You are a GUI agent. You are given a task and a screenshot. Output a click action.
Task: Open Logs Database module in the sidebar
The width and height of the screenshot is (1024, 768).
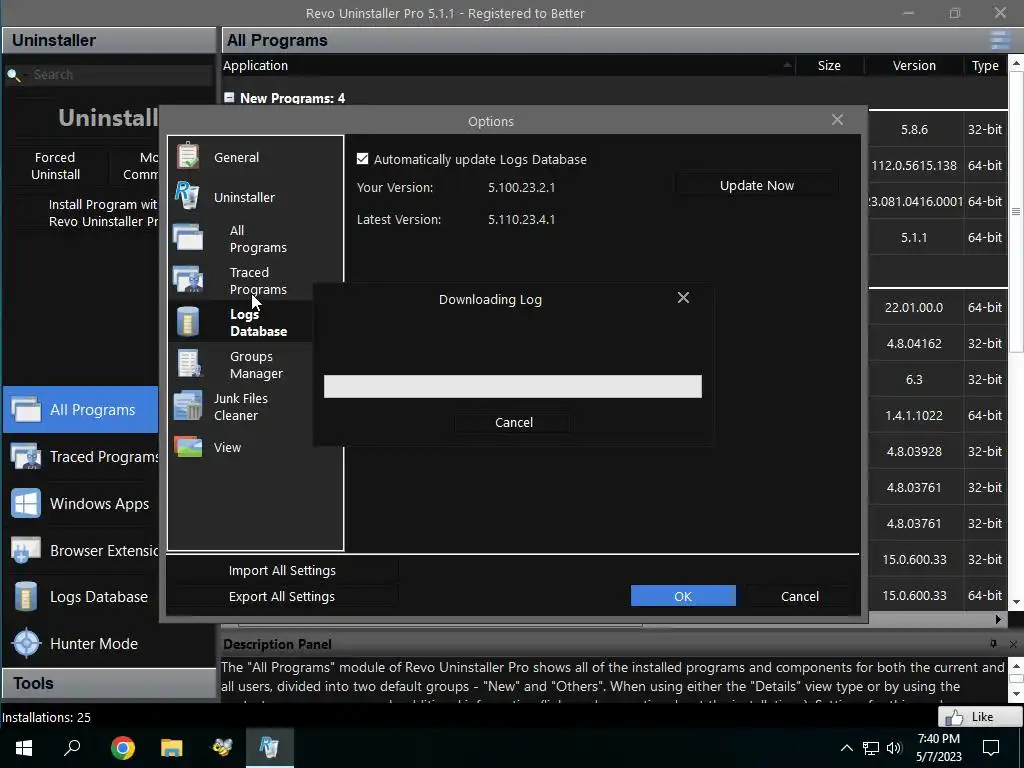tap(80, 597)
